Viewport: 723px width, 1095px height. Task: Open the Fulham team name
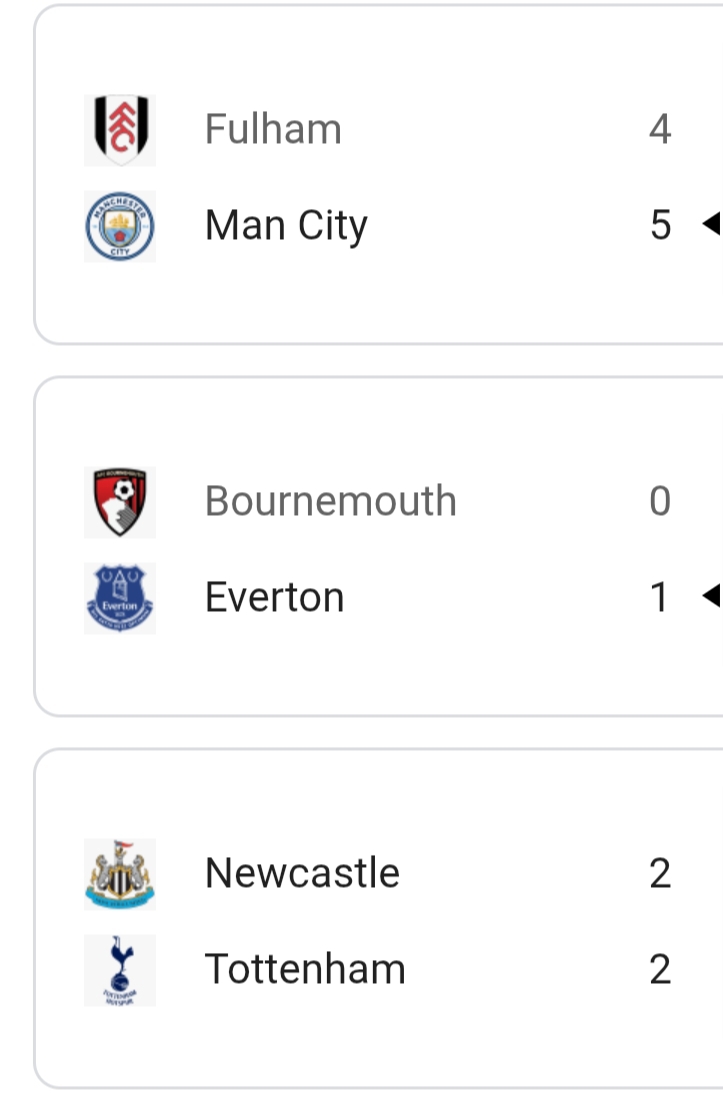pyautogui.click(x=273, y=130)
